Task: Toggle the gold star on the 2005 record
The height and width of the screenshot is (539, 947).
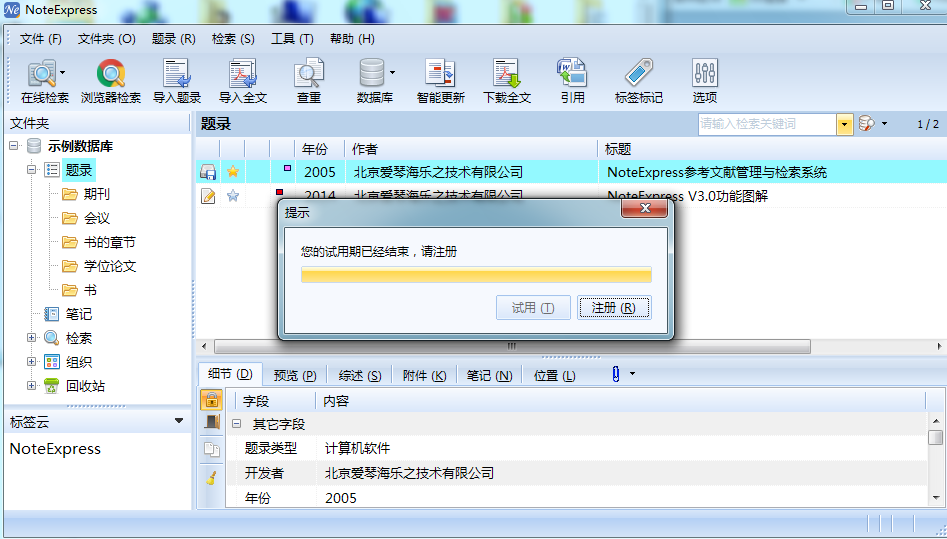Action: 233,172
